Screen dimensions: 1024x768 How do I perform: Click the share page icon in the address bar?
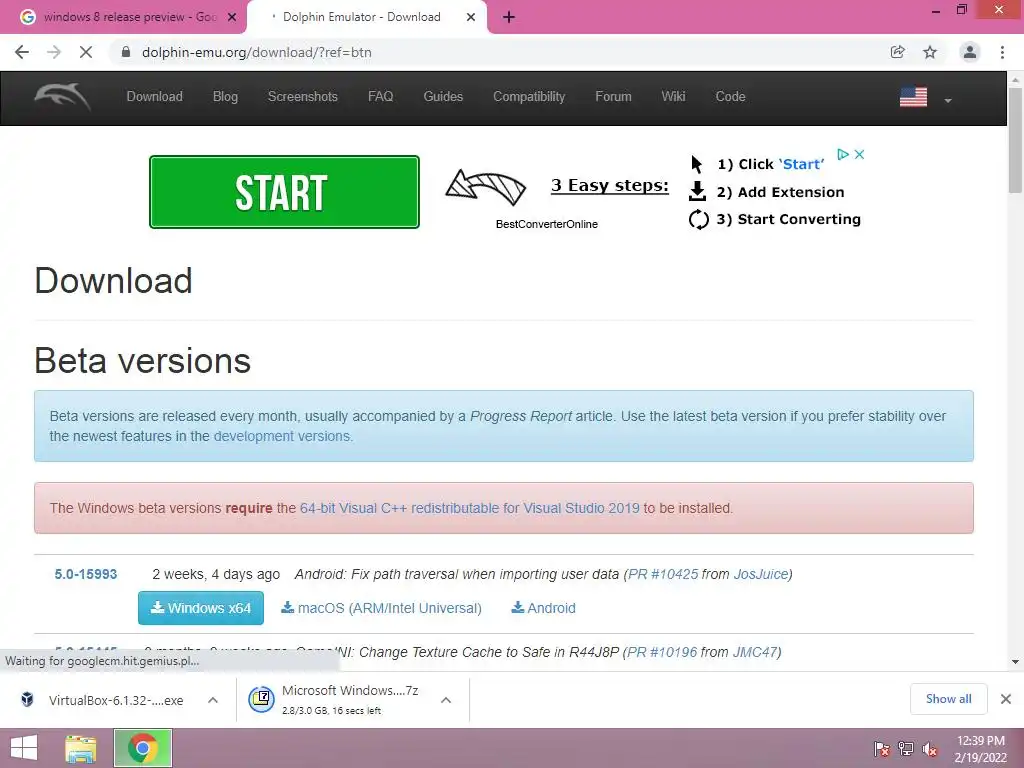(897, 52)
